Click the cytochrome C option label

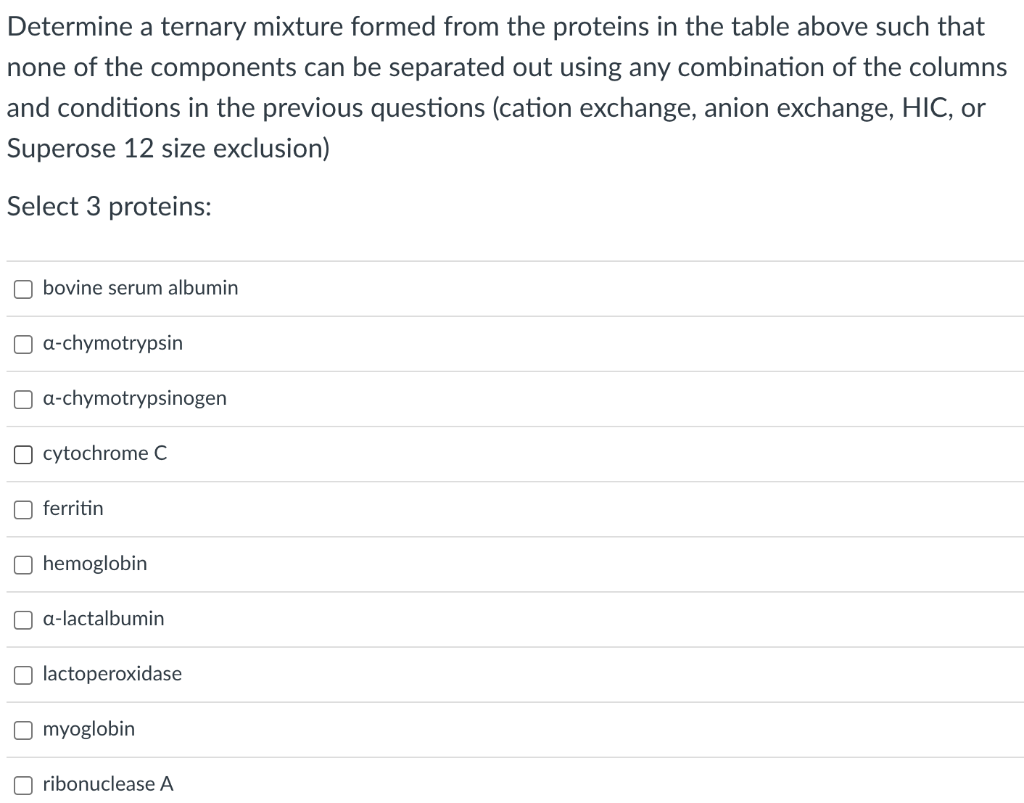(x=104, y=453)
